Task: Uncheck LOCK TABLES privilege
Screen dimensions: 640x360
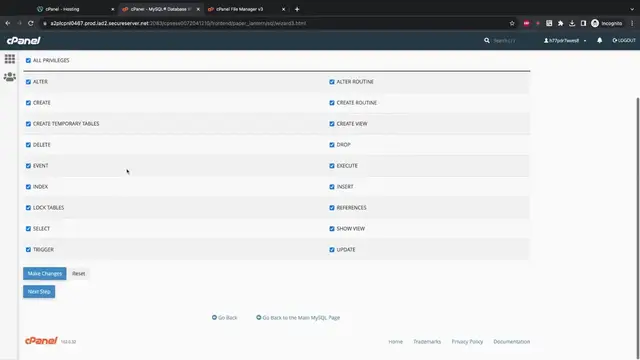Action: 28,208
